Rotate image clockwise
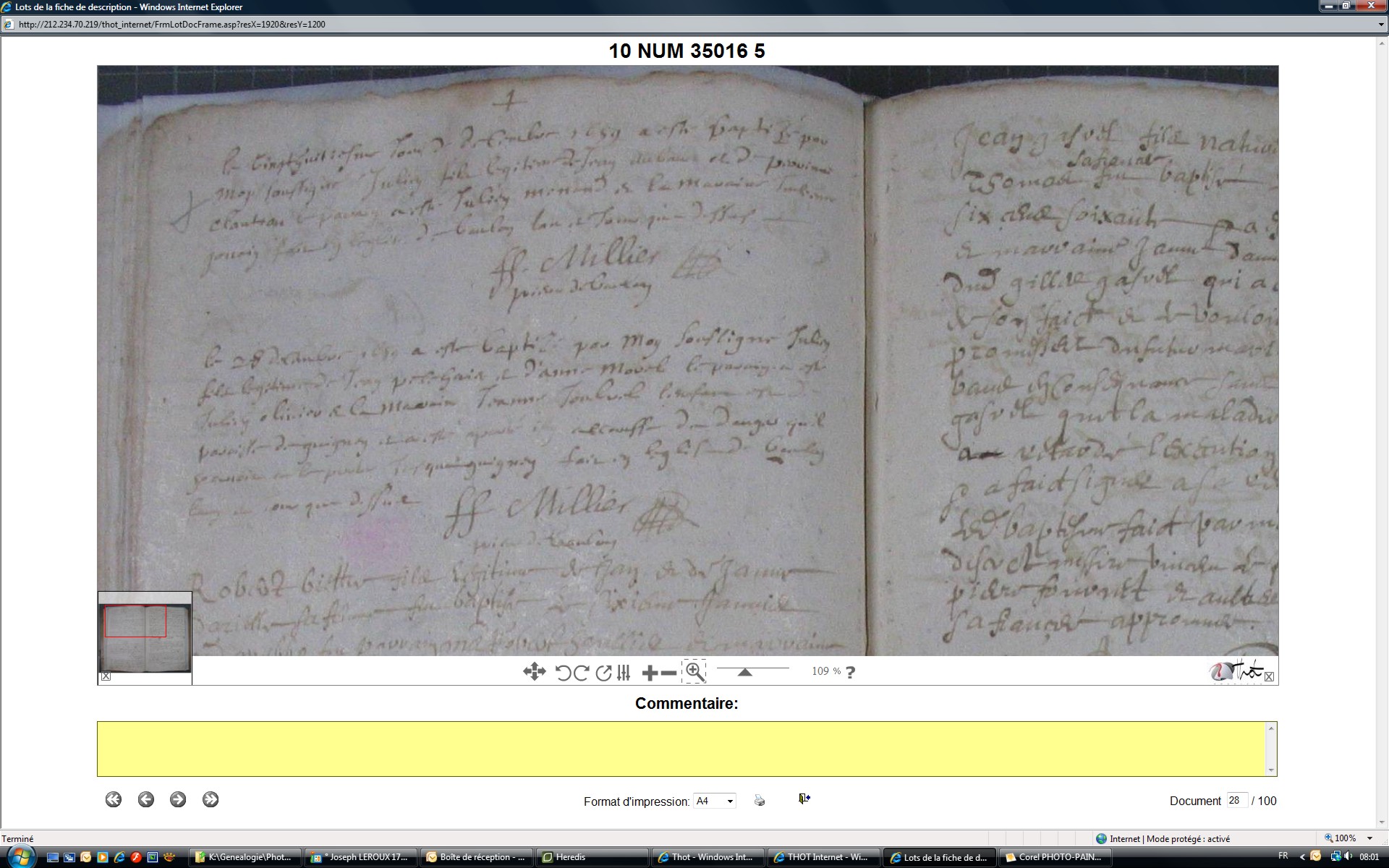1389x868 pixels. coord(581,673)
